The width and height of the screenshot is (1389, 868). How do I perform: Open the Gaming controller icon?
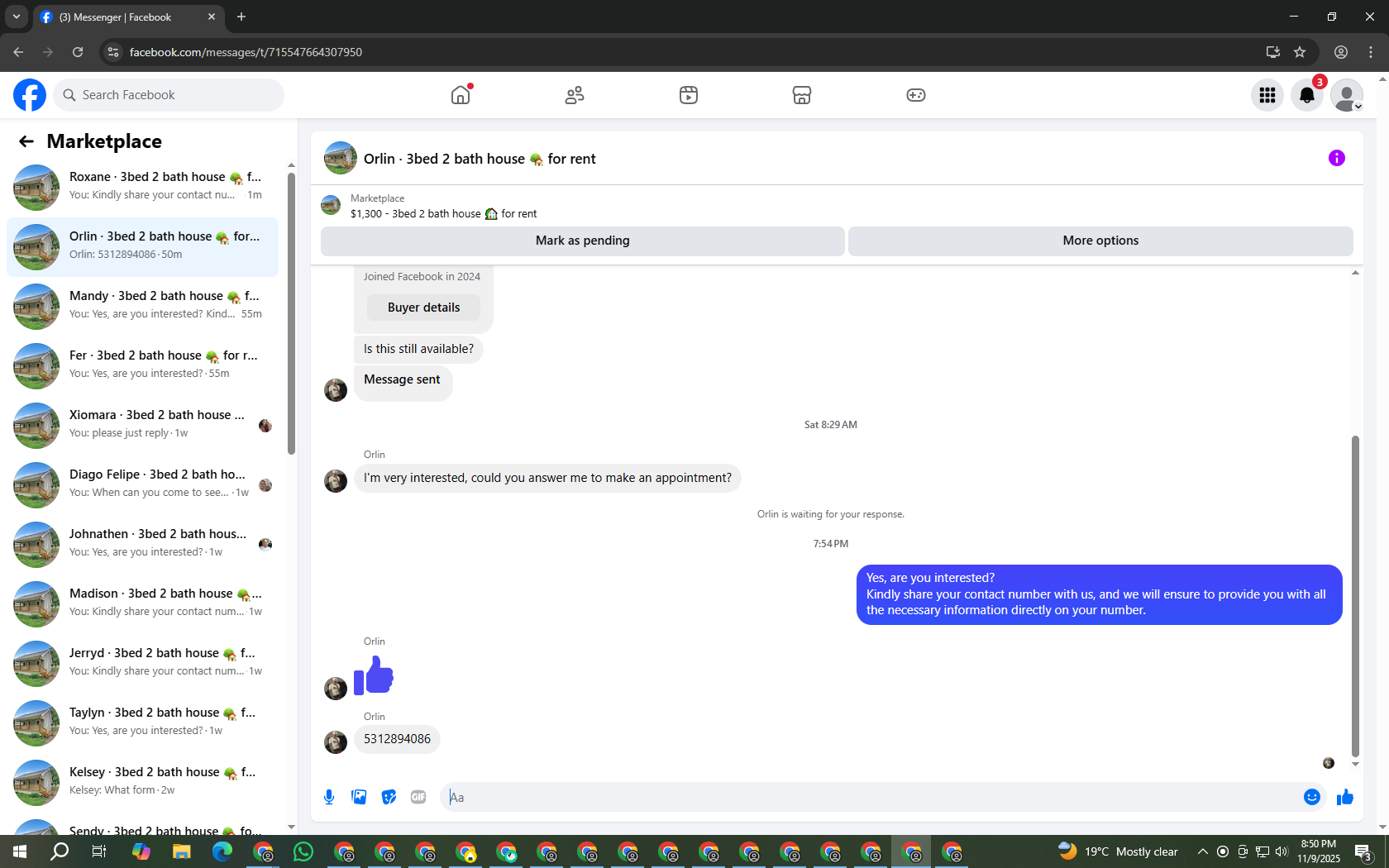tap(916, 95)
